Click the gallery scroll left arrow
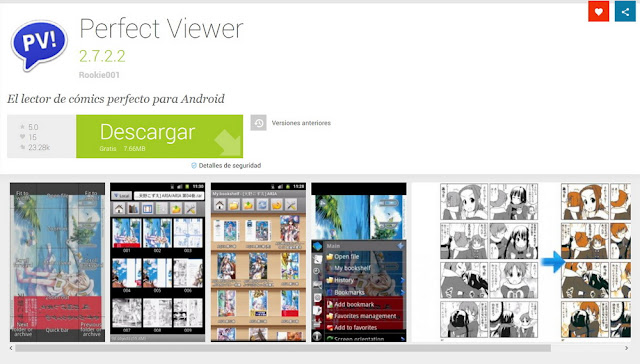This screenshot has height=364, width=640. (11, 348)
